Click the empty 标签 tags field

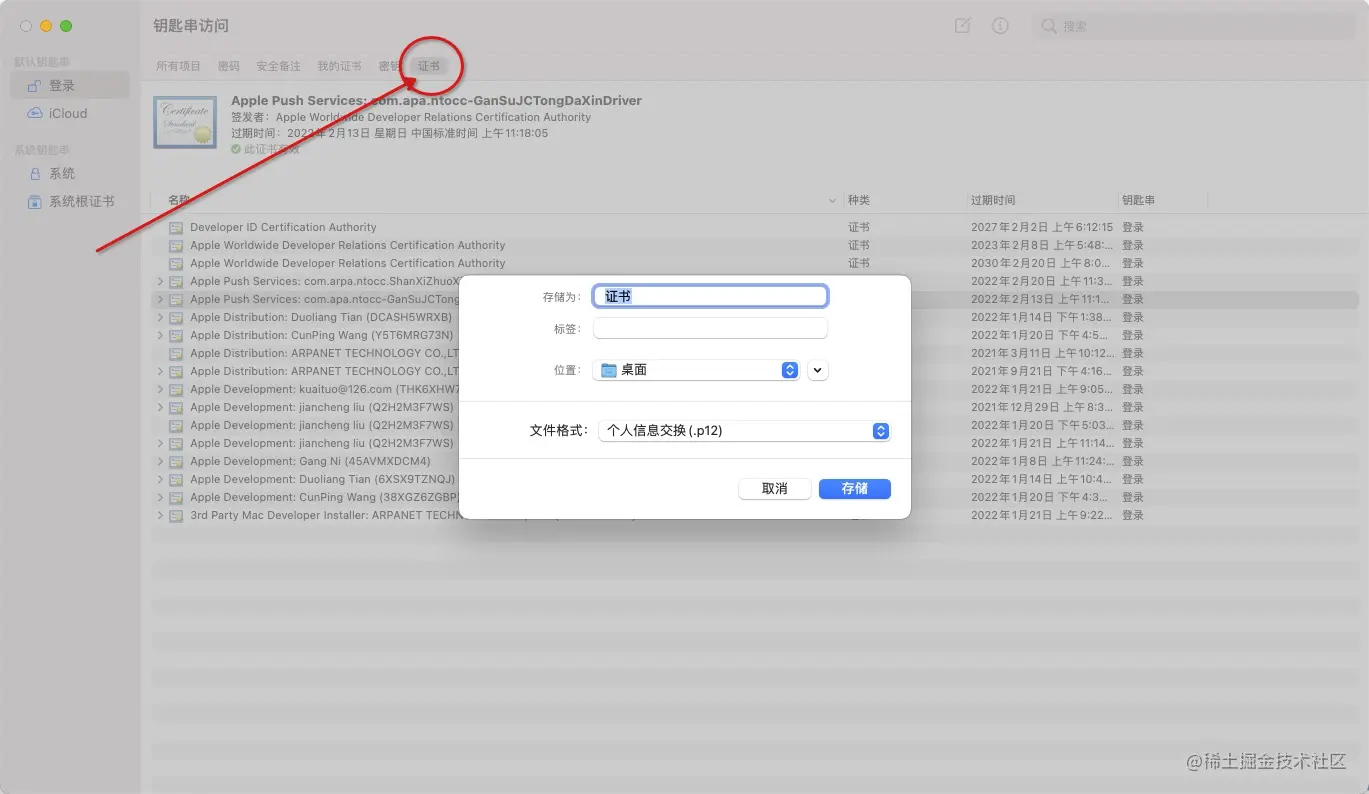[x=710, y=328]
